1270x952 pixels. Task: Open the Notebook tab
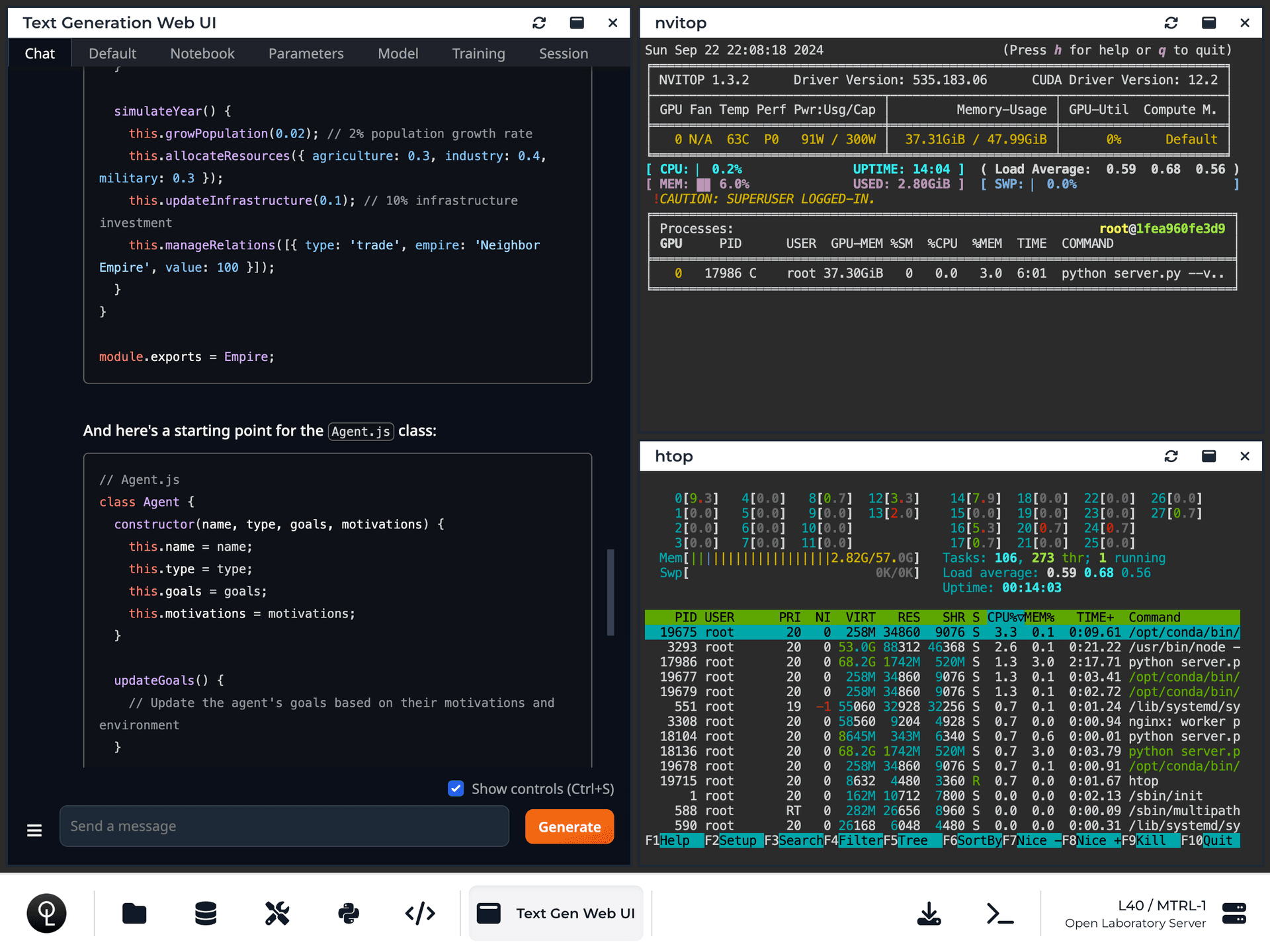tap(202, 54)
